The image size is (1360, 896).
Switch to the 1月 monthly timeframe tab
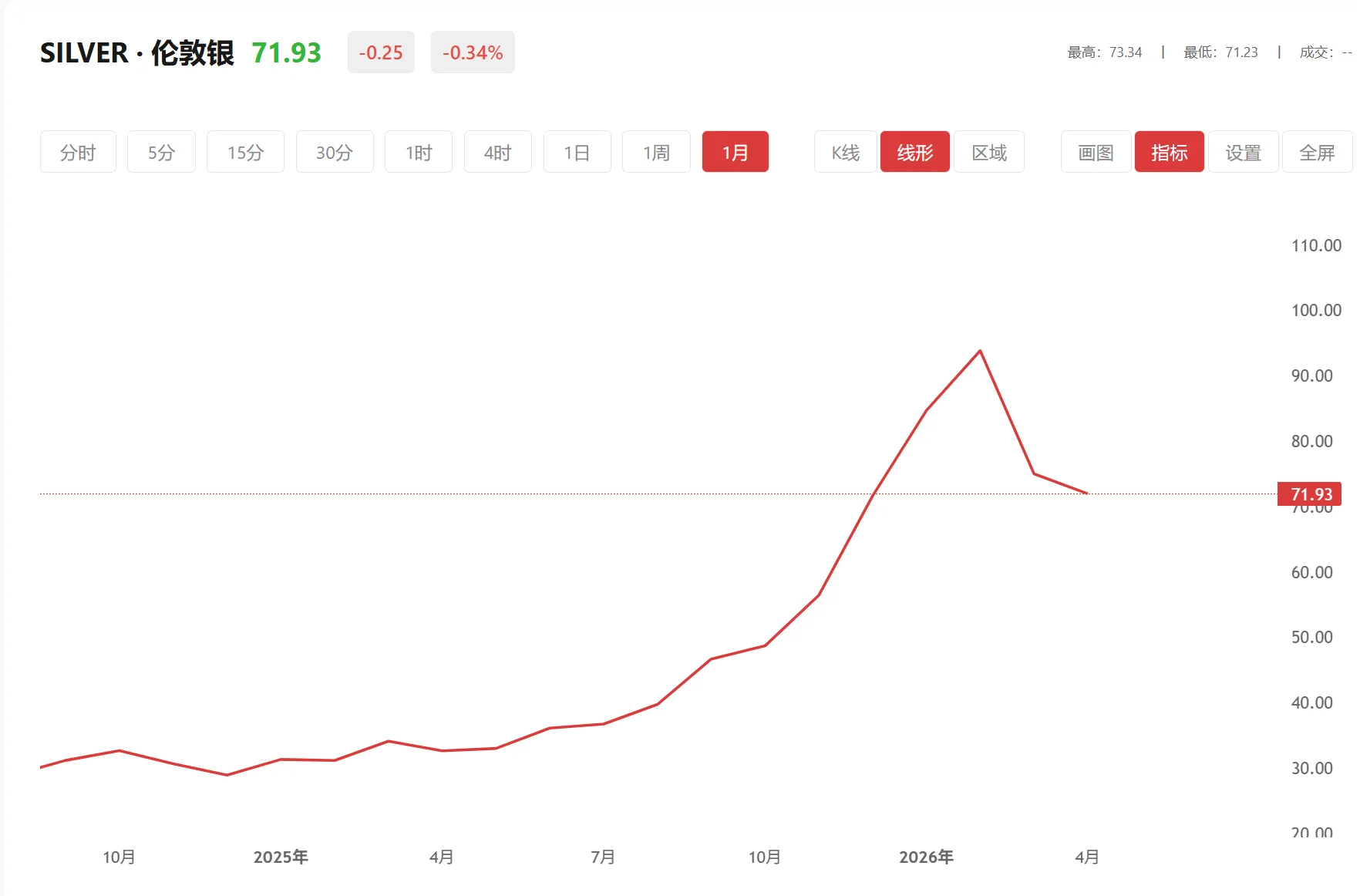coord(735,152)
